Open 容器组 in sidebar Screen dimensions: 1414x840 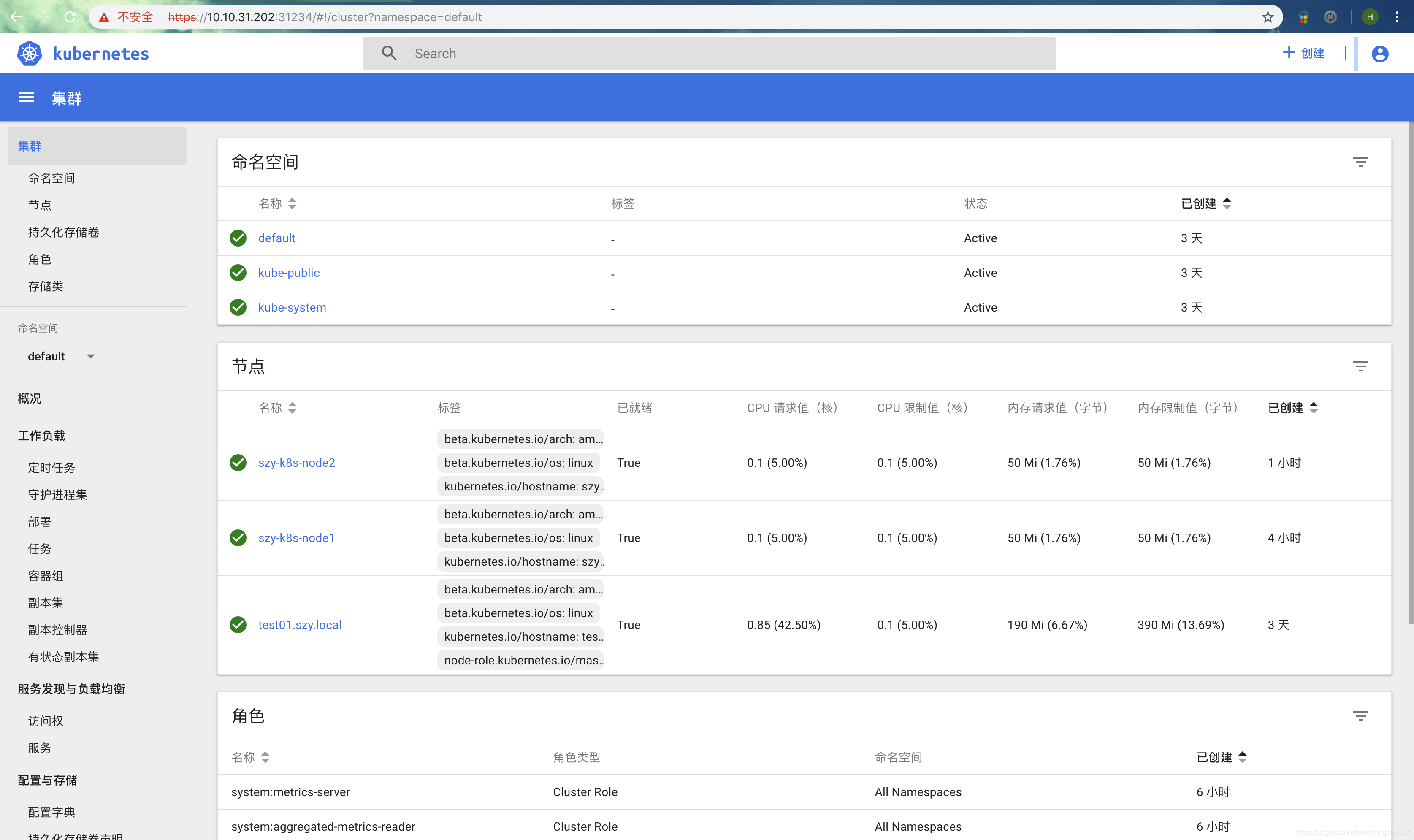pyautogui.click(x=46, y=576)
